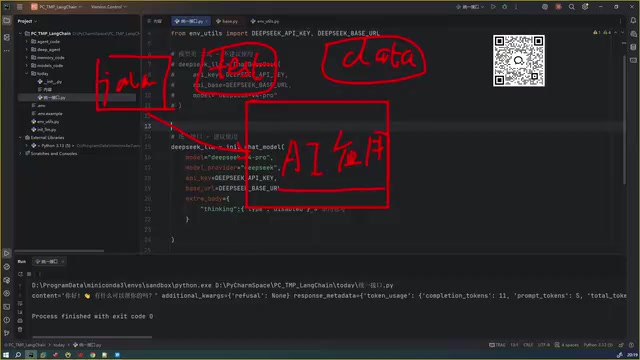
Task: Run the current configuration with play icon
Action: coord(493,7)
